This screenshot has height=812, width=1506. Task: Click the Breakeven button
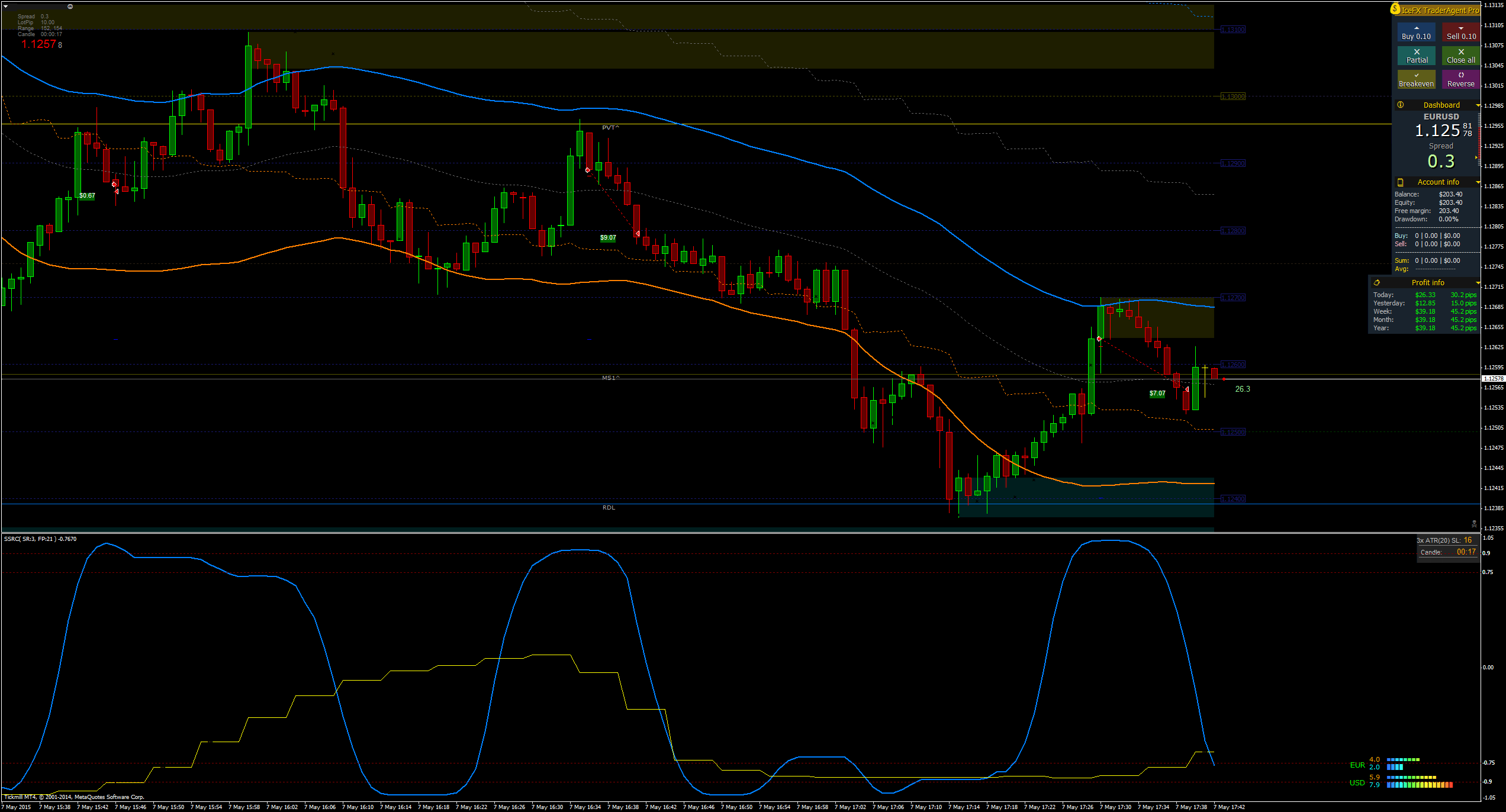click(1416, 79)
